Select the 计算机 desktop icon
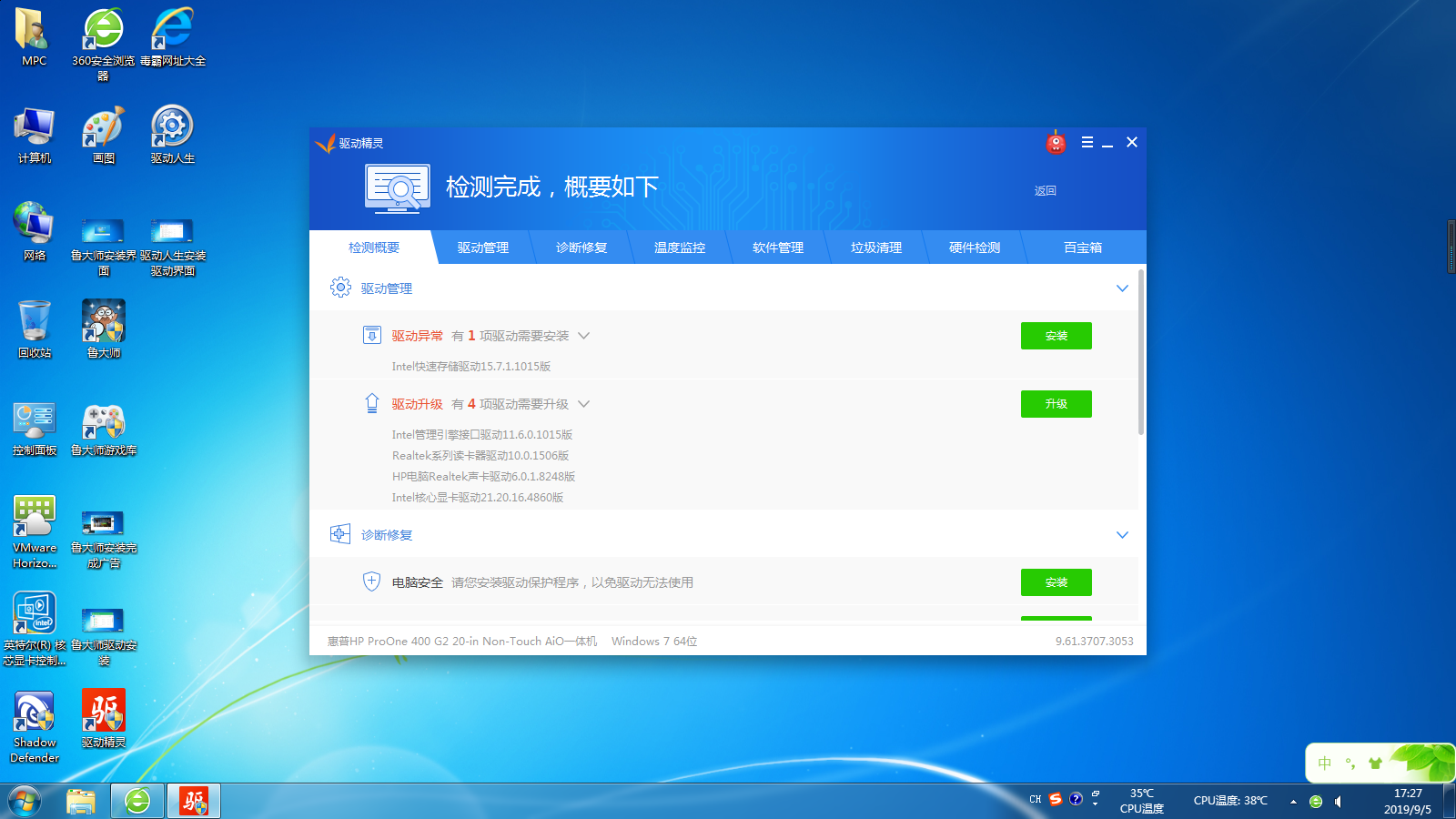 point(34,135)
